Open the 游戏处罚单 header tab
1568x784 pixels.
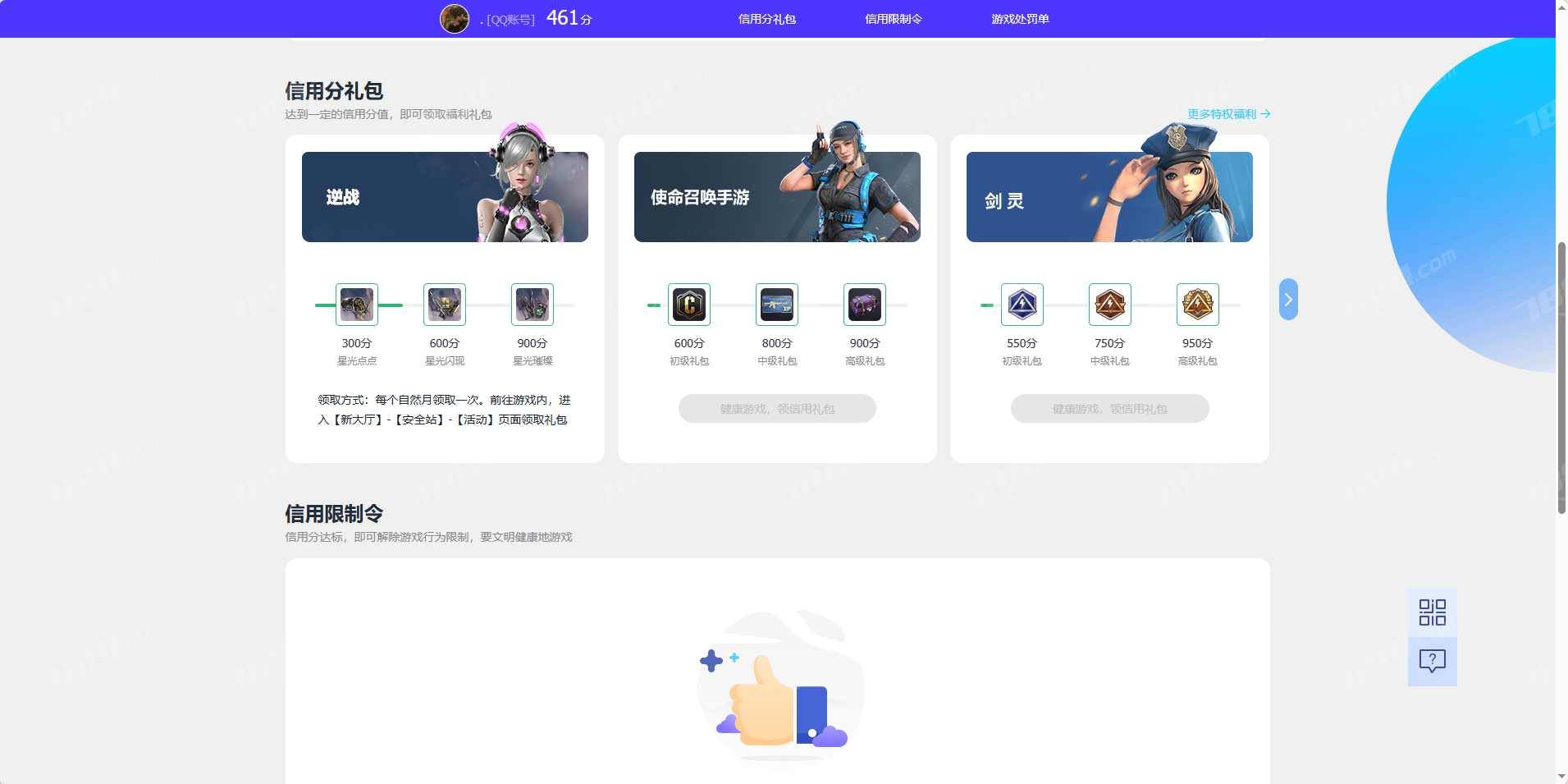coord(1020,19)
